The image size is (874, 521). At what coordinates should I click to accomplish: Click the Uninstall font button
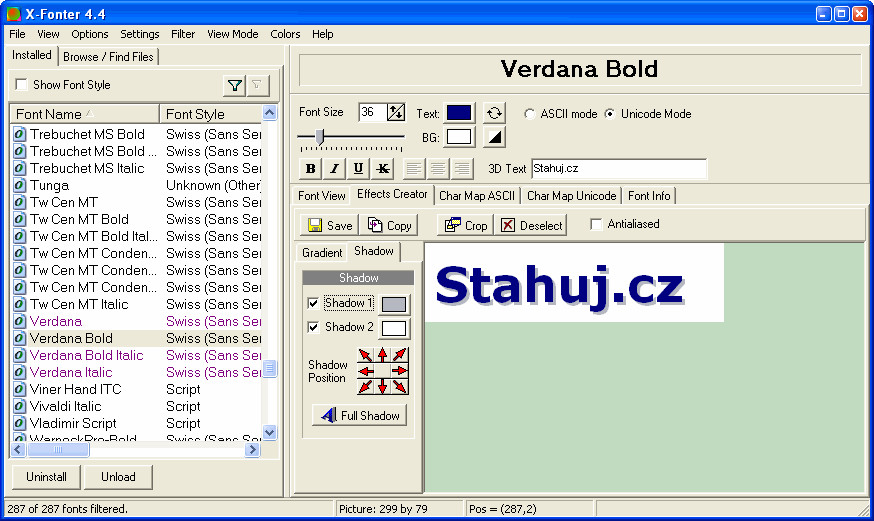tap(46, 477)
